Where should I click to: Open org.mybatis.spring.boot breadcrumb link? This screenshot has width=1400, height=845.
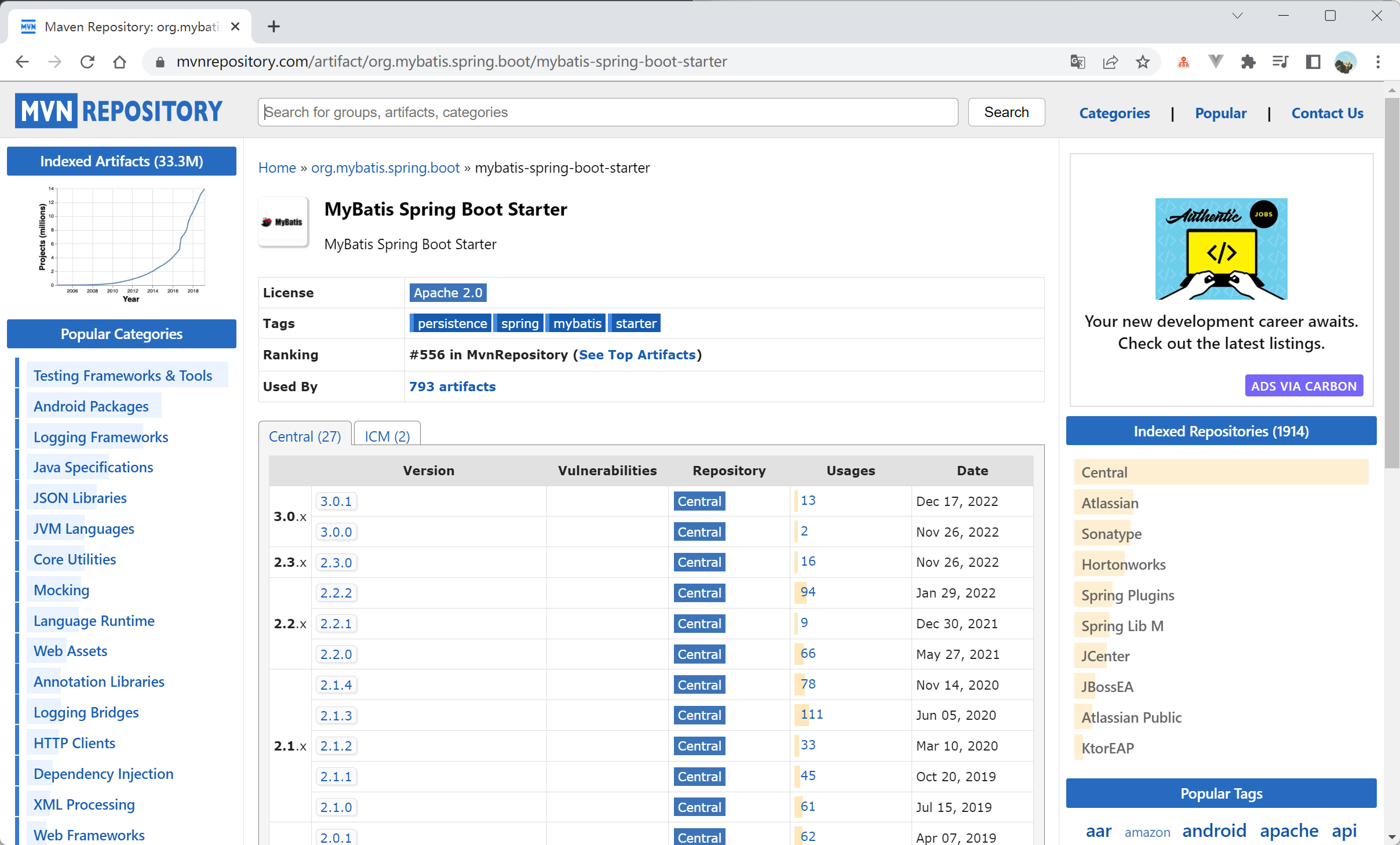(385, 168)
